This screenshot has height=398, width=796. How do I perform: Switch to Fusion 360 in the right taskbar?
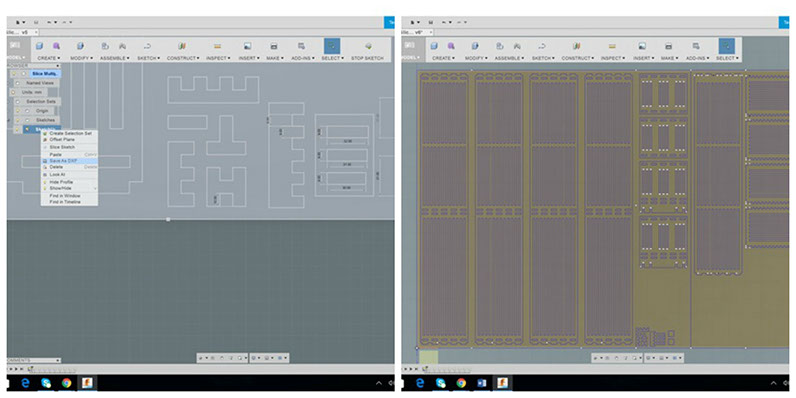click(x=503, y=383)
